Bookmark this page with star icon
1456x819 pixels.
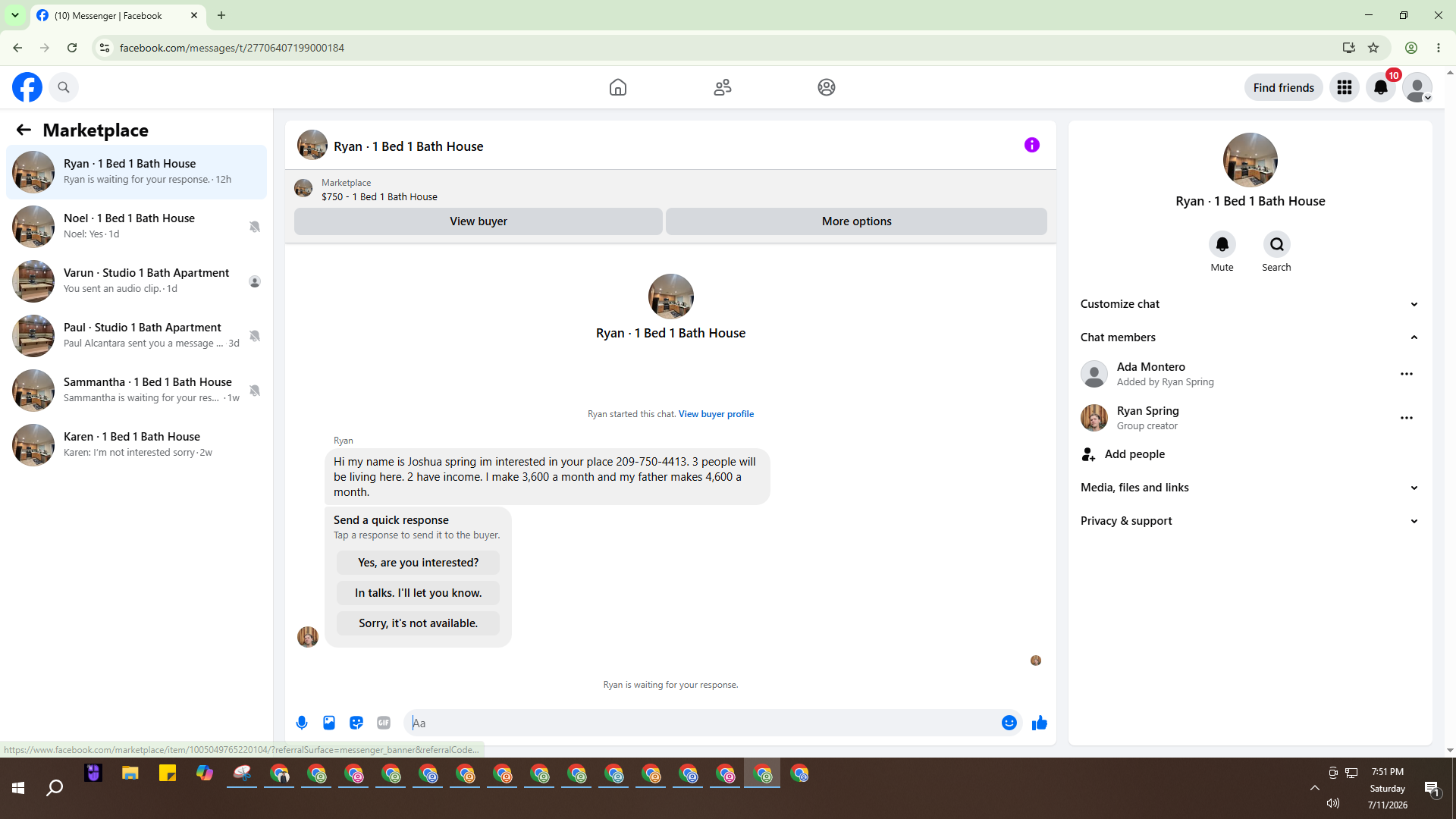[x=1373, y=48]
